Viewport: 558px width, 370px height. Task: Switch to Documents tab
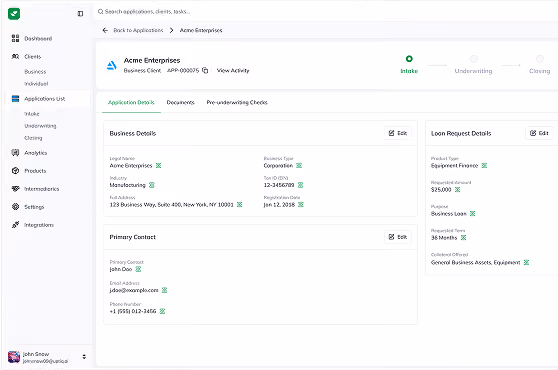[x=180, y=102]
